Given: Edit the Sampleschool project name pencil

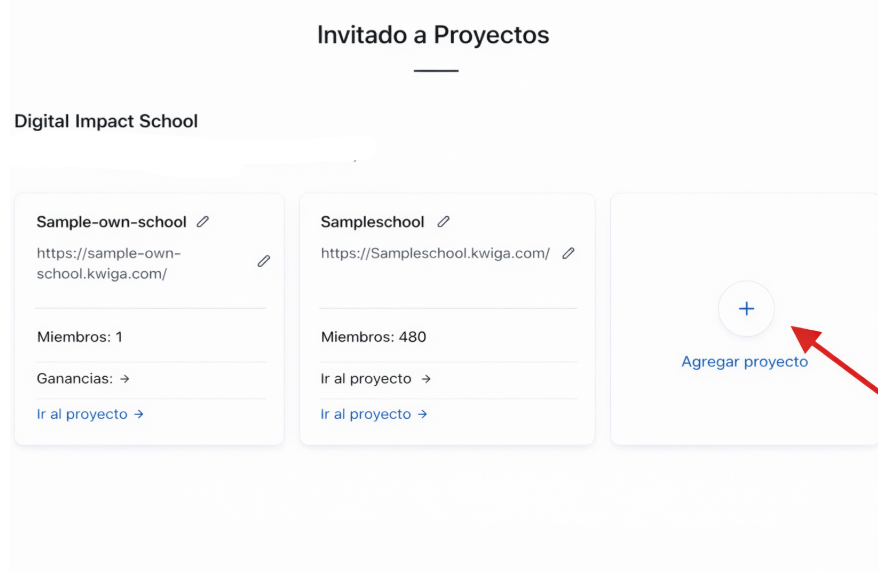Looking at the screenshot, I should pyautogui.click(x=443, y=222).
